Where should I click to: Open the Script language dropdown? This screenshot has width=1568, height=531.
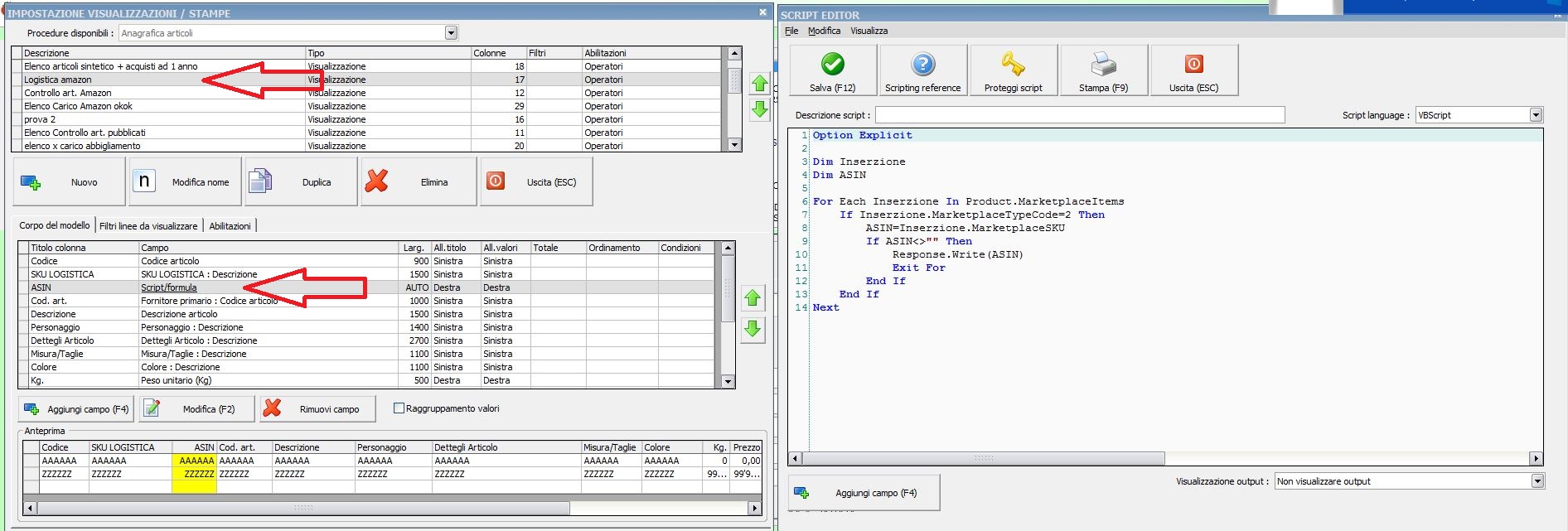(x=1536, y=115)
